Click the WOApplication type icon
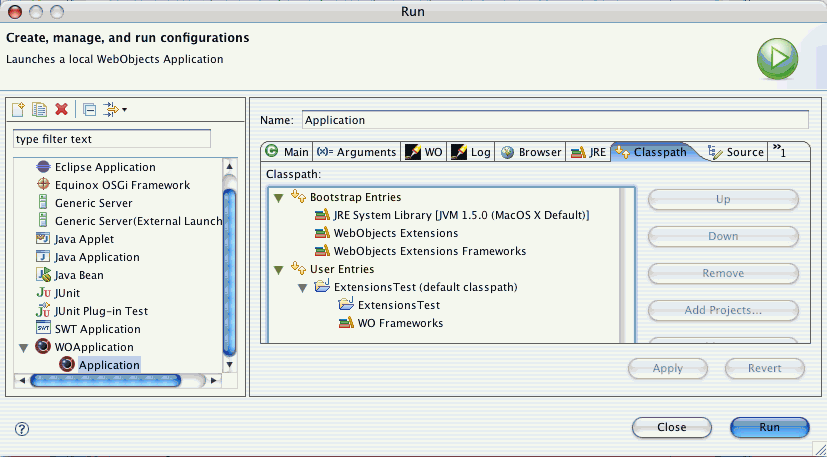Viewport: 827px width, 457px height. pyautogui.click(x=43, y=347)
